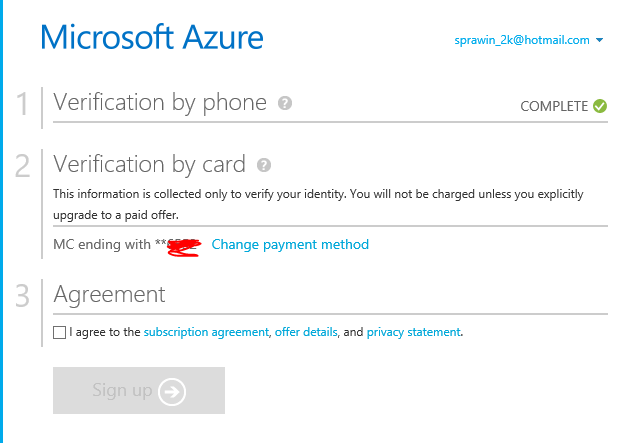Expand the Verification by phone section heading
Viewport: 640px width, 443px height.
[160, 102]
